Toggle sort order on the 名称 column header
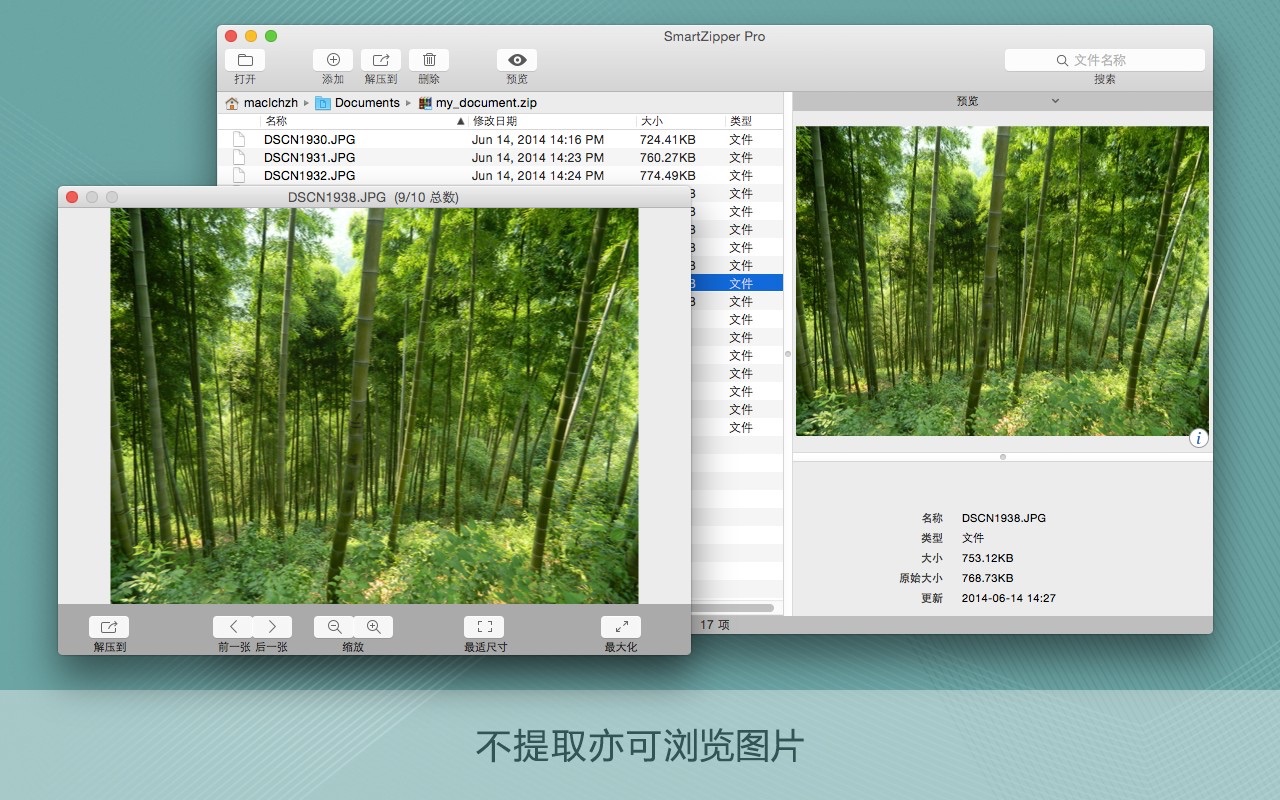This screenshot has width=1280, height=800. (x=276, y=120)
